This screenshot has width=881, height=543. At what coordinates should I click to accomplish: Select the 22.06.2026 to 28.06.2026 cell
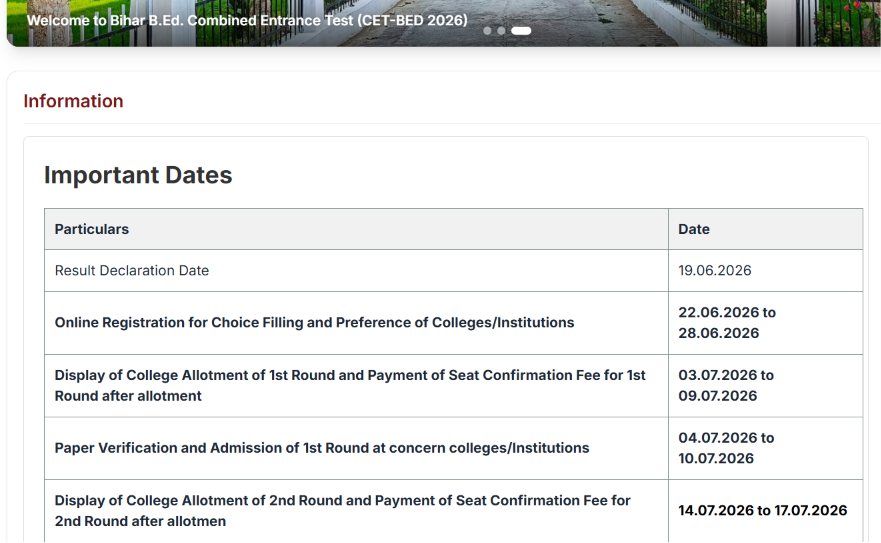(727, 323)
